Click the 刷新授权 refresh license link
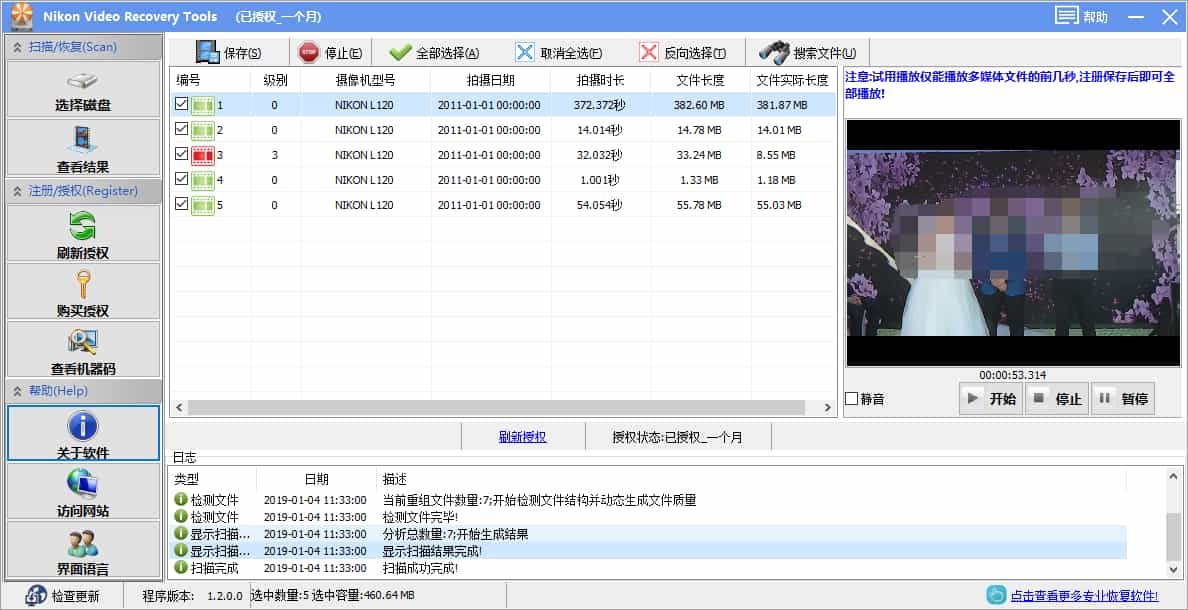 [x=523, y=437]
